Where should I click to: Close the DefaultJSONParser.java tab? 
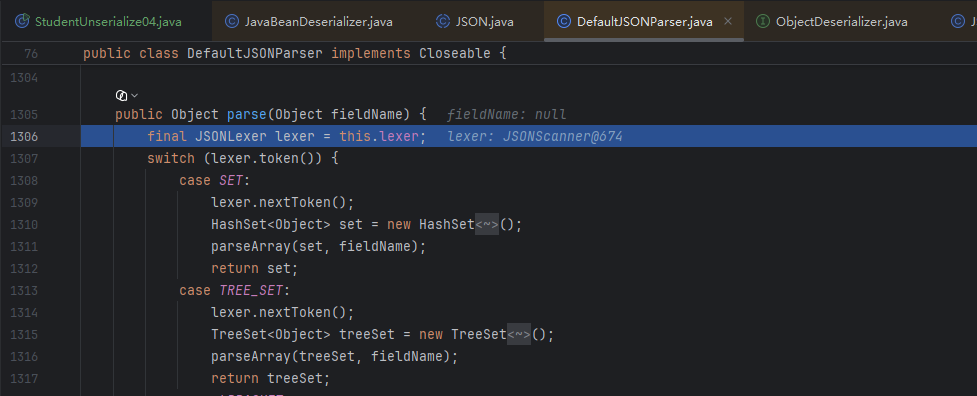728,22
